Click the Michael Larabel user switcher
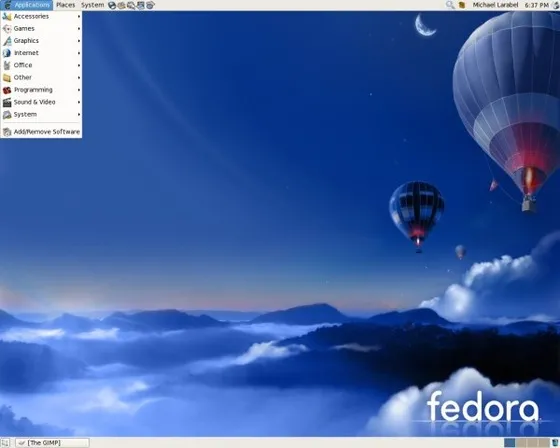The image size is (560, 448). point(495,5)
